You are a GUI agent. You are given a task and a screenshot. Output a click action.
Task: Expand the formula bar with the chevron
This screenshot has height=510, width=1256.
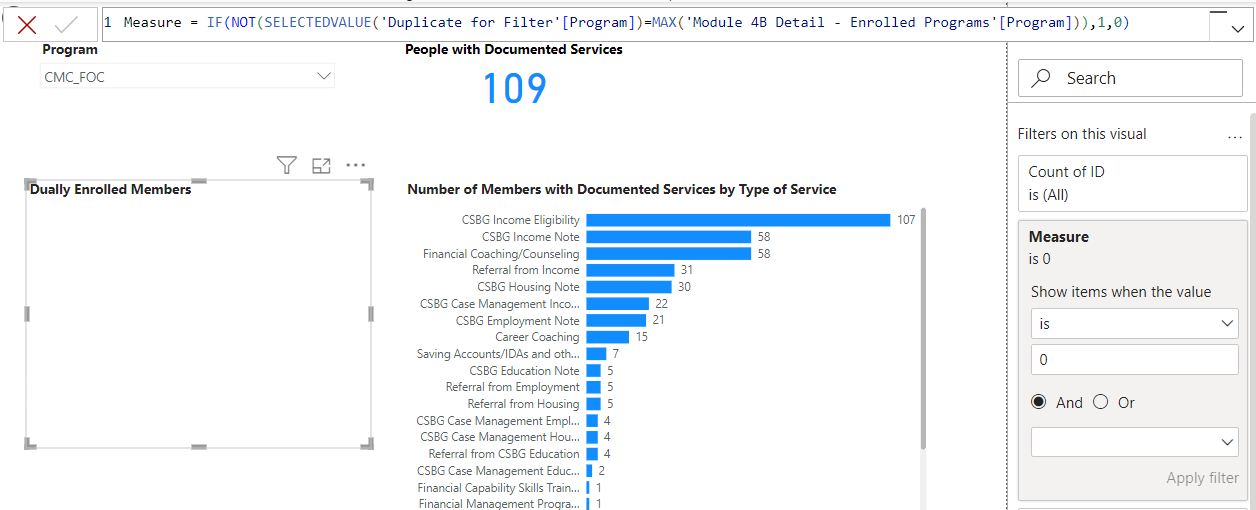point(1239,30)
